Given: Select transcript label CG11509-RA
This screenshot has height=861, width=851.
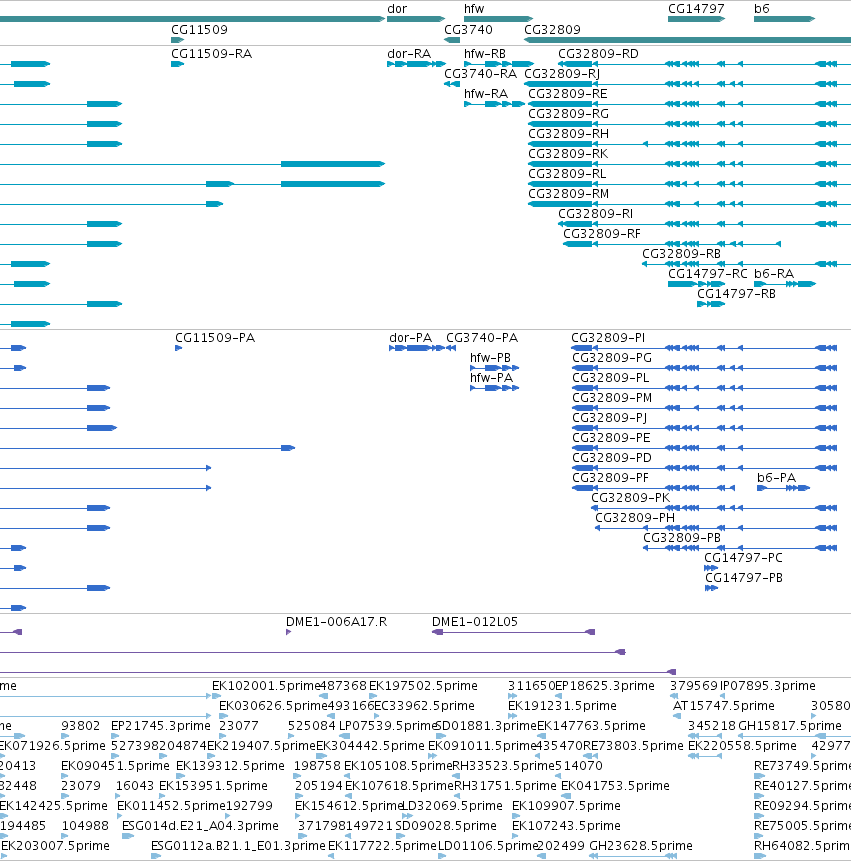Looking at the screenshot, I should [x=211, y=54].
